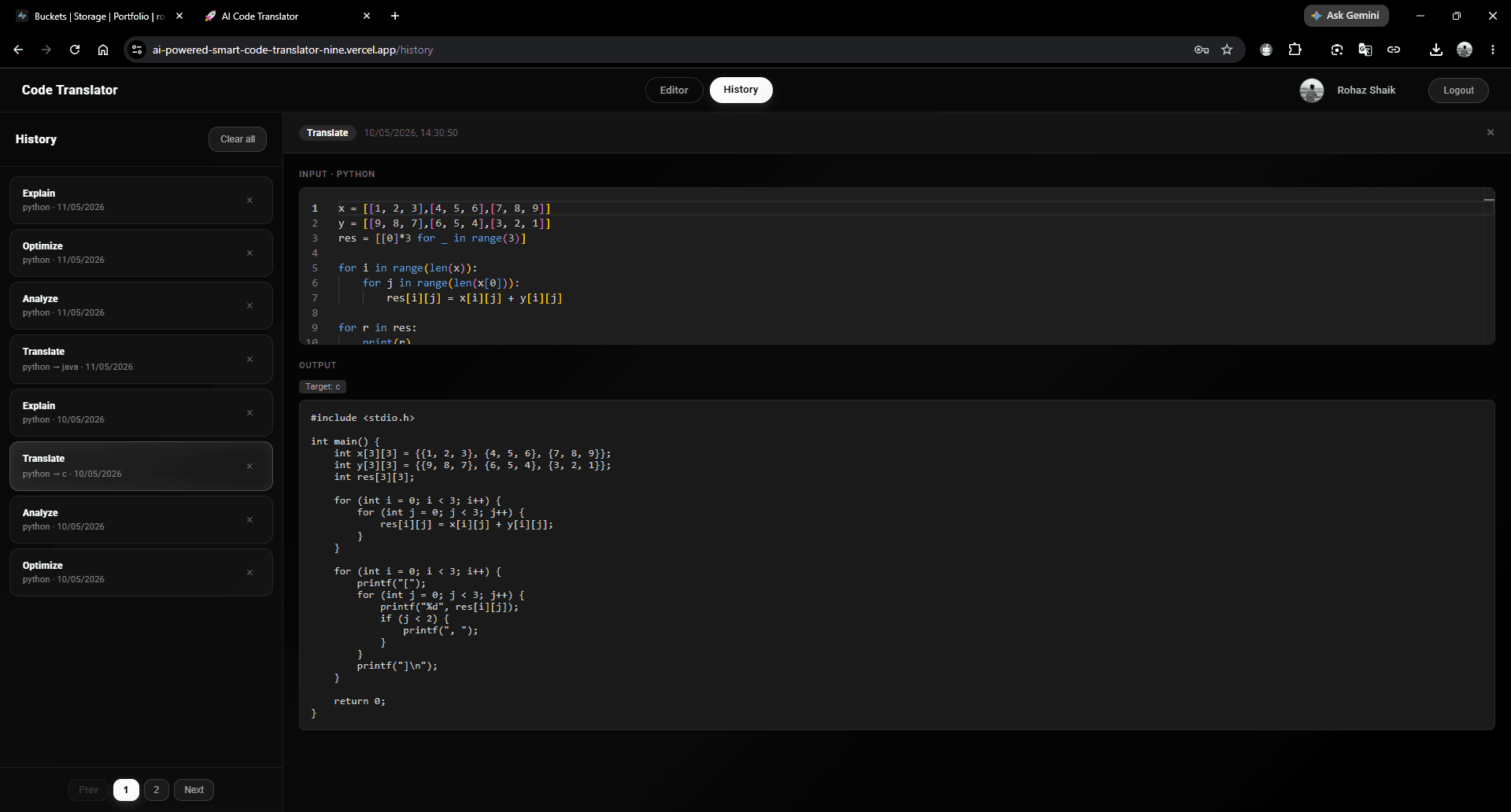Select the History tab
The height and width of the screenshot is (812, 1511).
pos(741,90)
